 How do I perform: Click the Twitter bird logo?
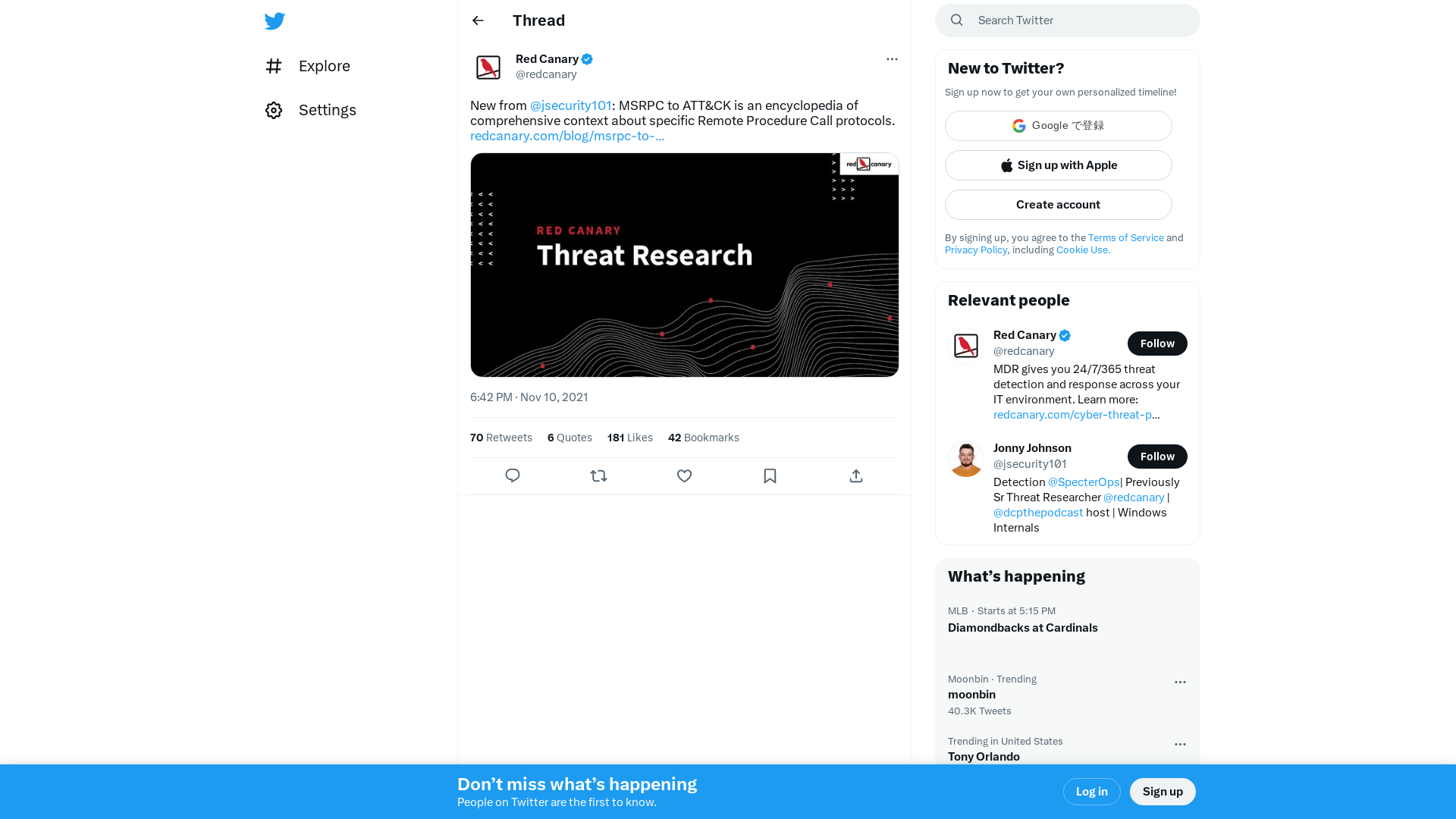pos(275,21)
